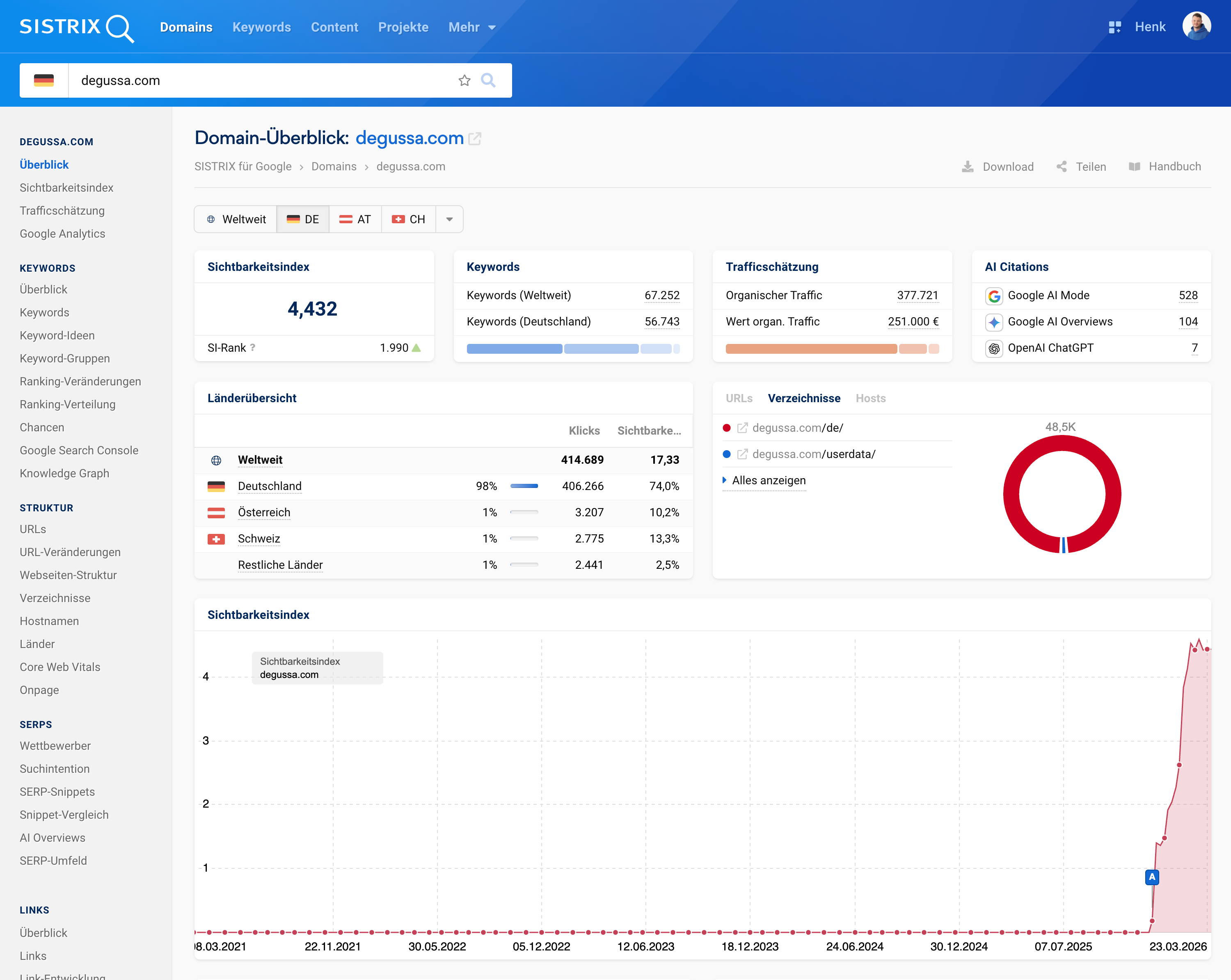The image size is (1231, 980).
Task: Open the user profile avatar
Action: [1197, 26]
